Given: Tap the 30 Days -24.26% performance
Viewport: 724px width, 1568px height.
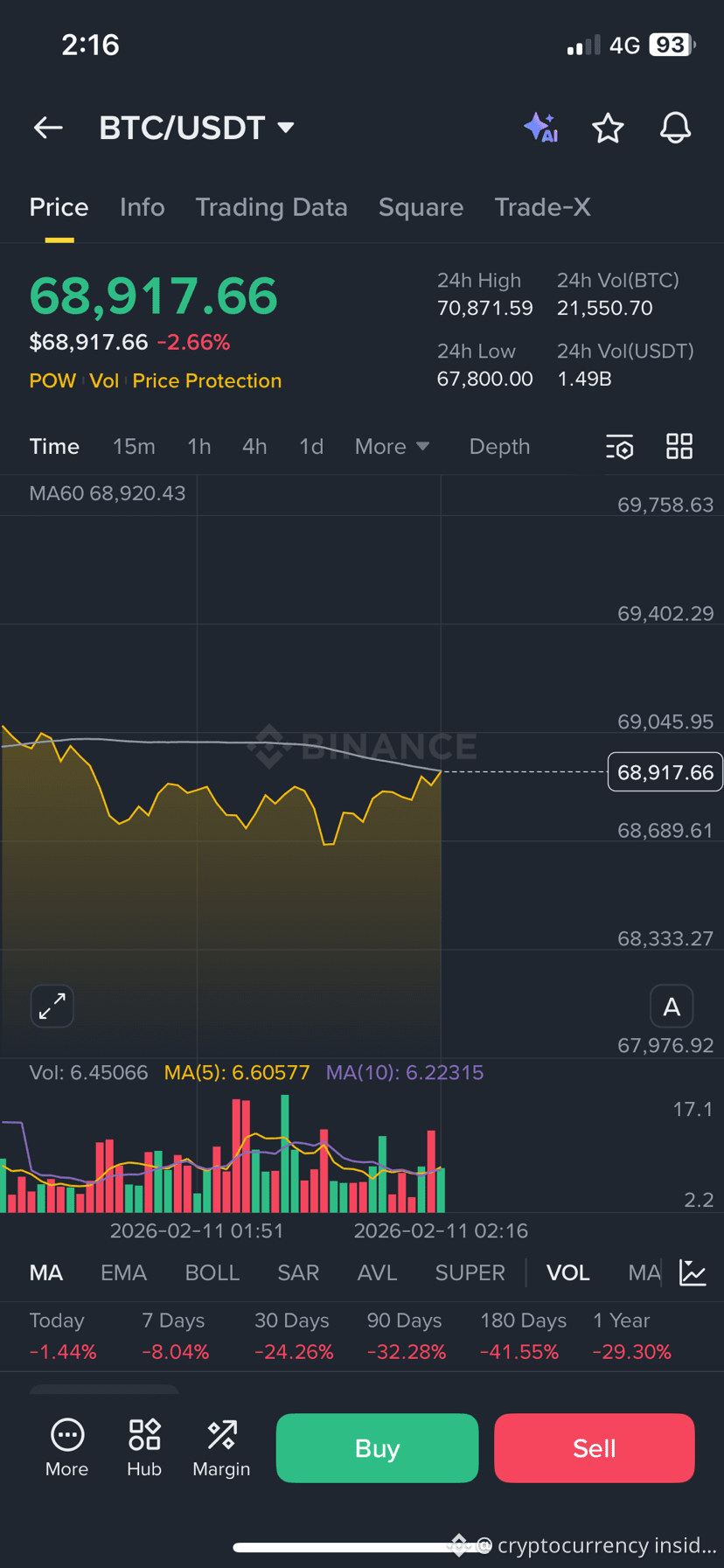Looking at the screenshot, I should point(294,1336).
